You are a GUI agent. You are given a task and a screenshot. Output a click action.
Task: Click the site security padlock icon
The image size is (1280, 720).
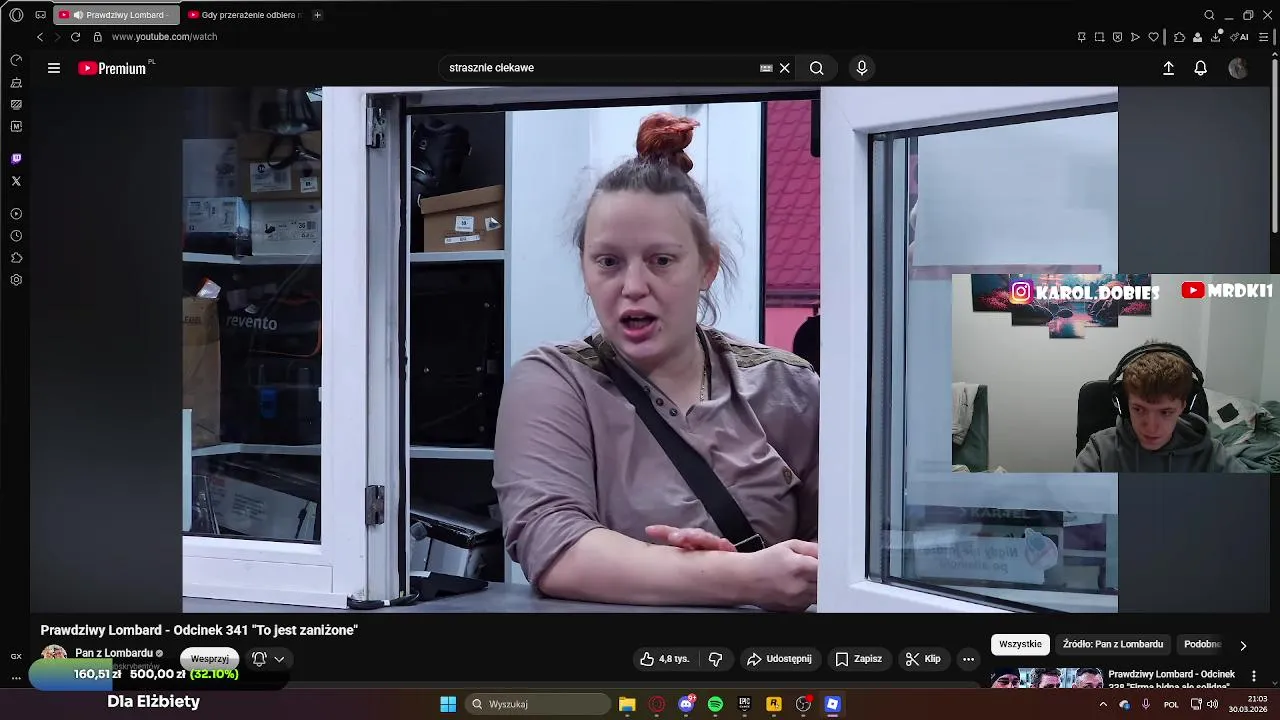(97, 37)
